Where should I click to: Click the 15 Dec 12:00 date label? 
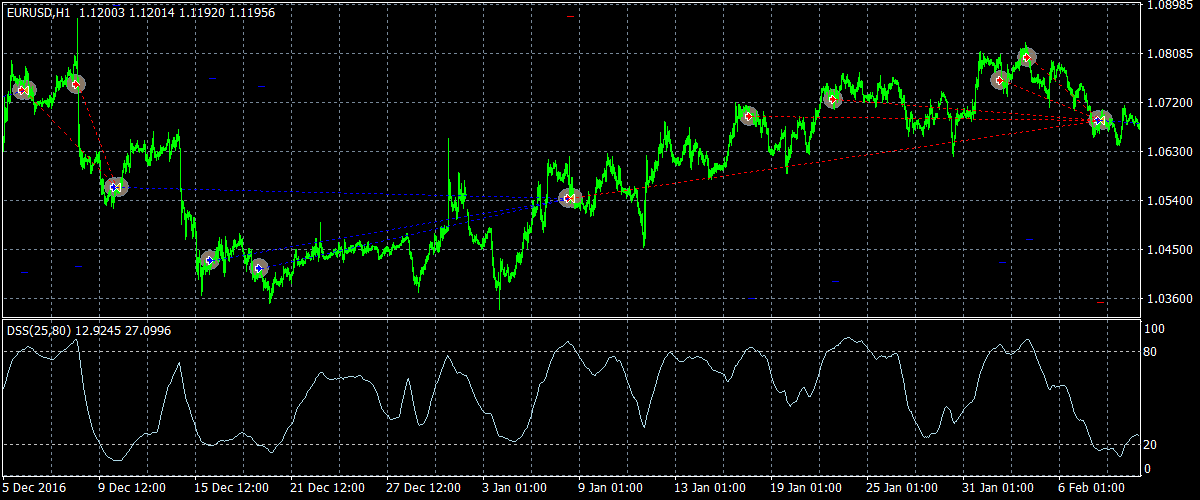pos(232,488)
